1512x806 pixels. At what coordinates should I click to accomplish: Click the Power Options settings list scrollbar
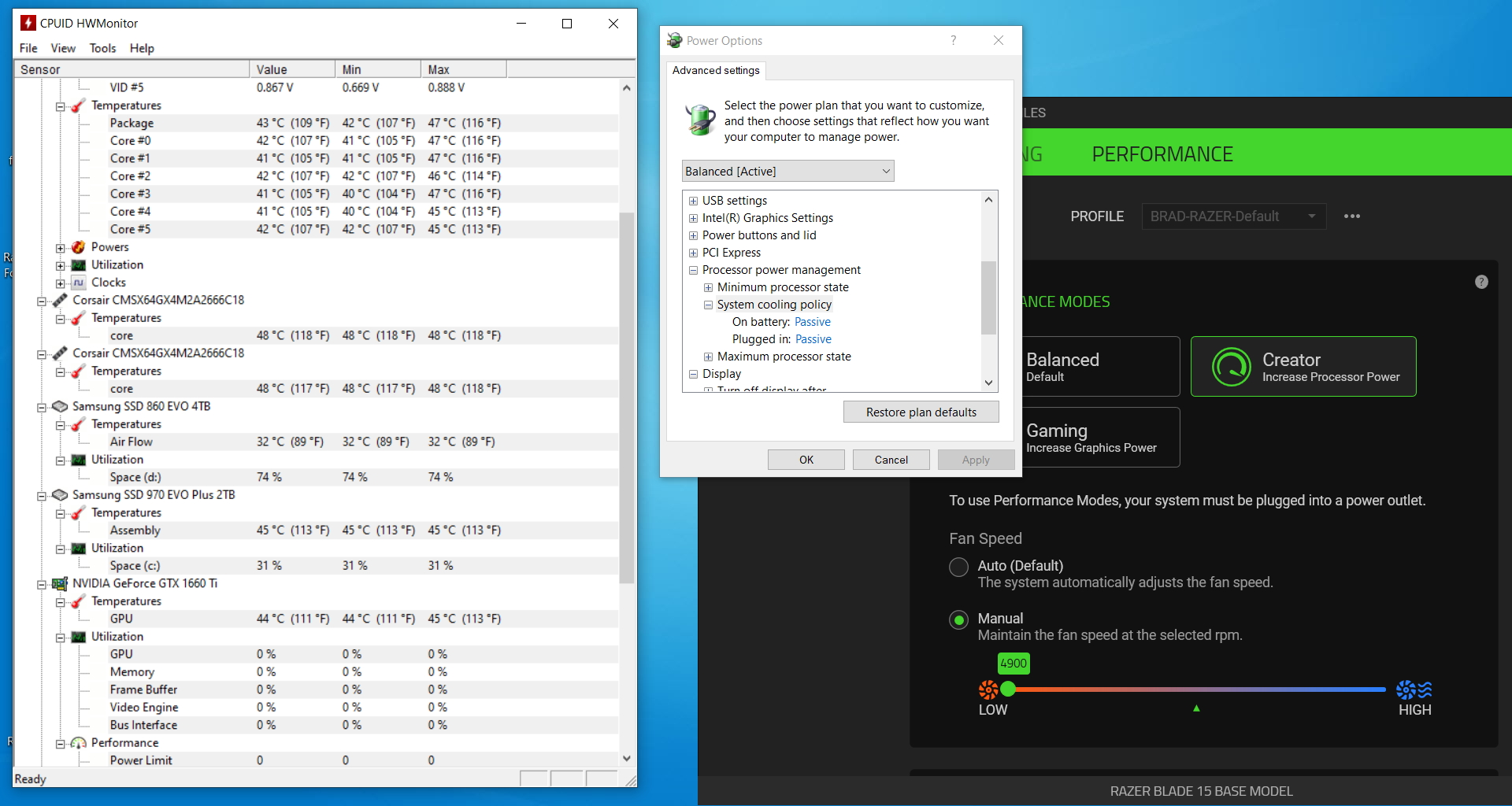point(989,298)
